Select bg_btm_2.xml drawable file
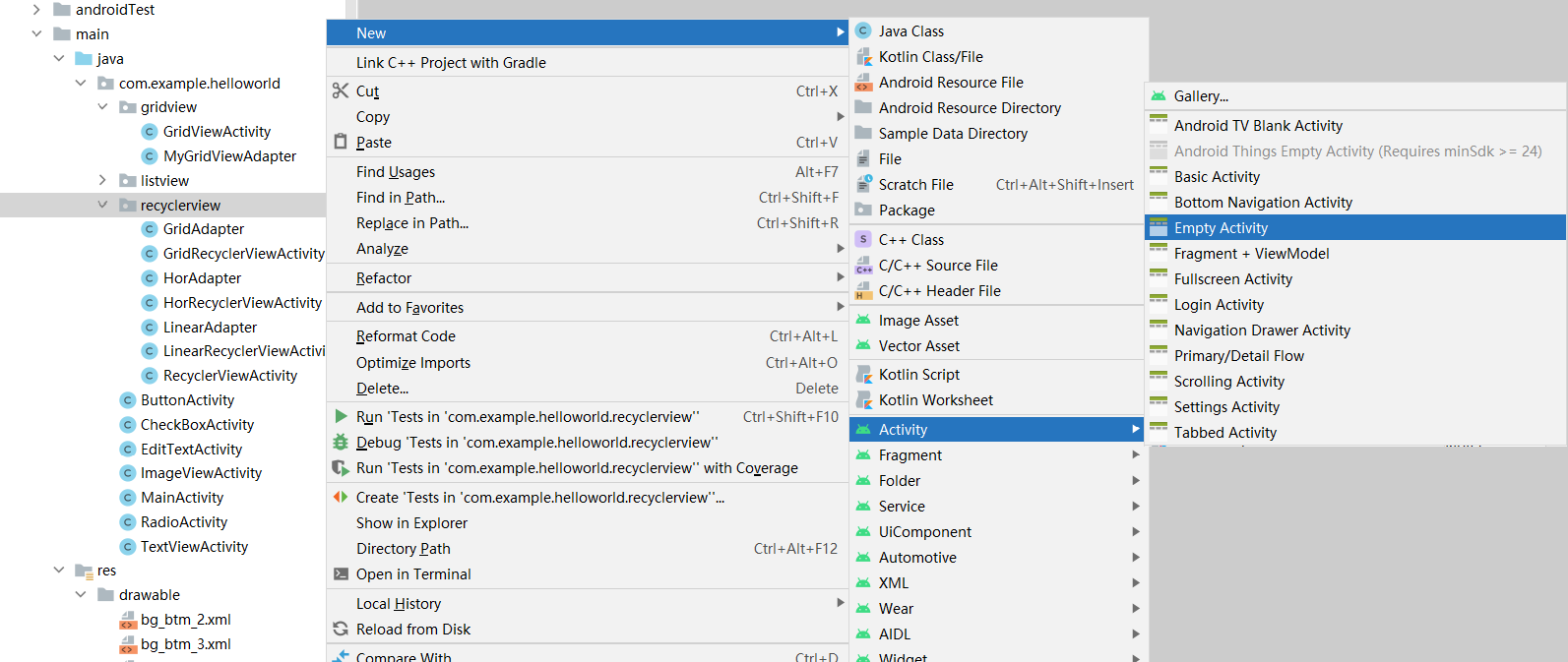 pos(186,620)
